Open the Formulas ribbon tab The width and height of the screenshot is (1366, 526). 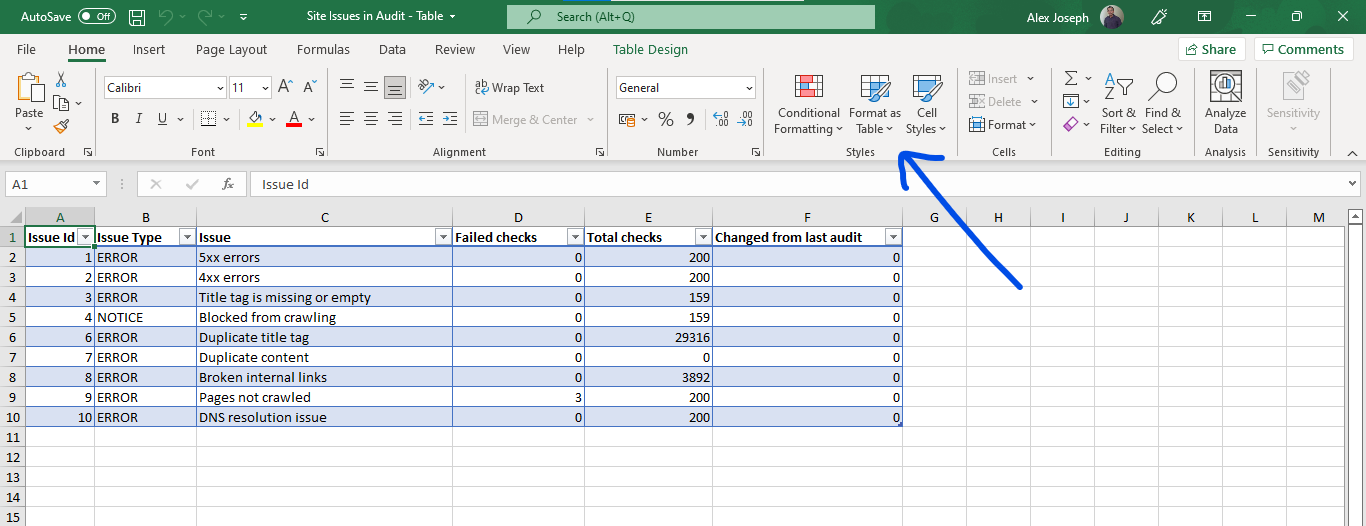323,50
